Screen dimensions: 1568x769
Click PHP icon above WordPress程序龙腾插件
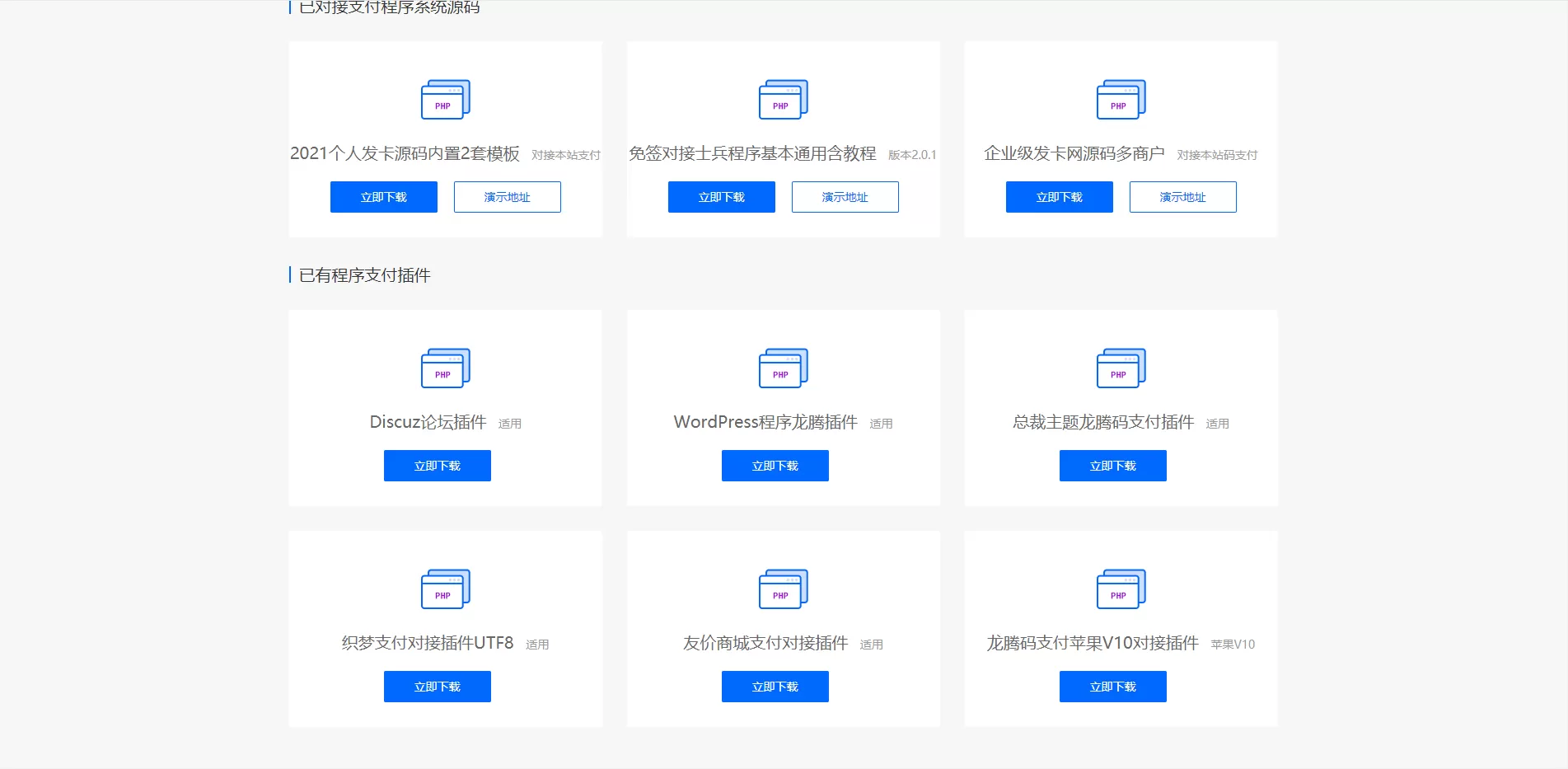point(783,368)
